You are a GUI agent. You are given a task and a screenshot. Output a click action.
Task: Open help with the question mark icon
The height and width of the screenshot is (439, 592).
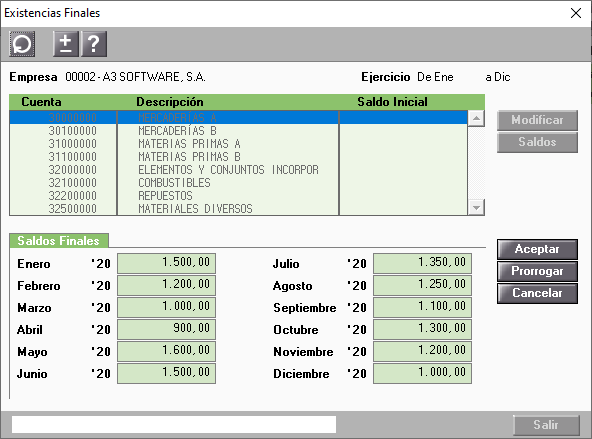click(x=94, y=44)
